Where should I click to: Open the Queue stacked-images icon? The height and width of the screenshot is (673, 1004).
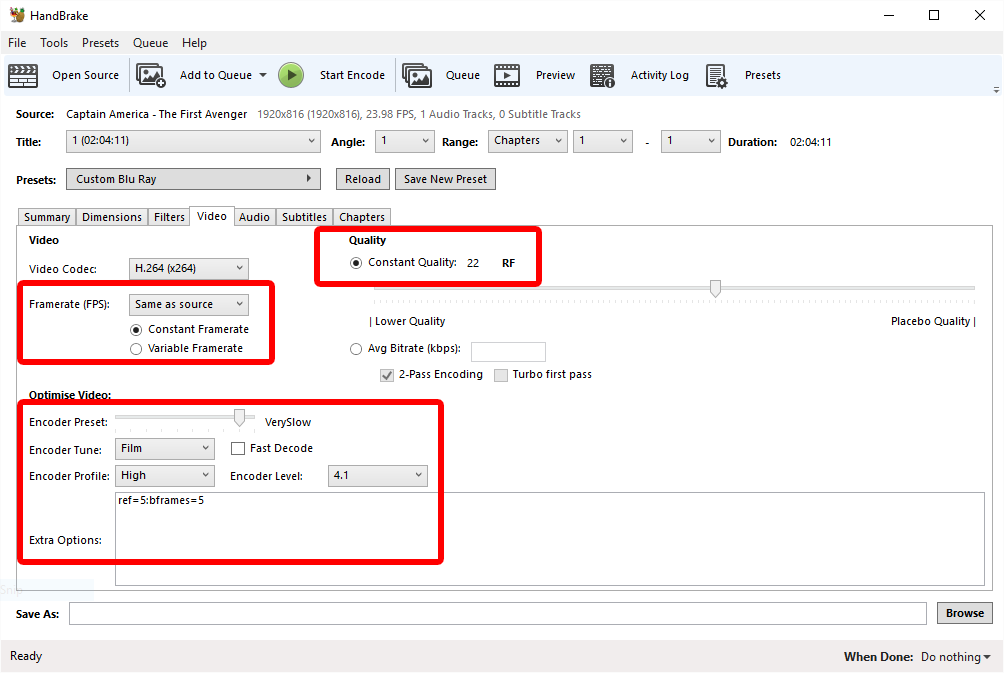click(x=417, y=76)
